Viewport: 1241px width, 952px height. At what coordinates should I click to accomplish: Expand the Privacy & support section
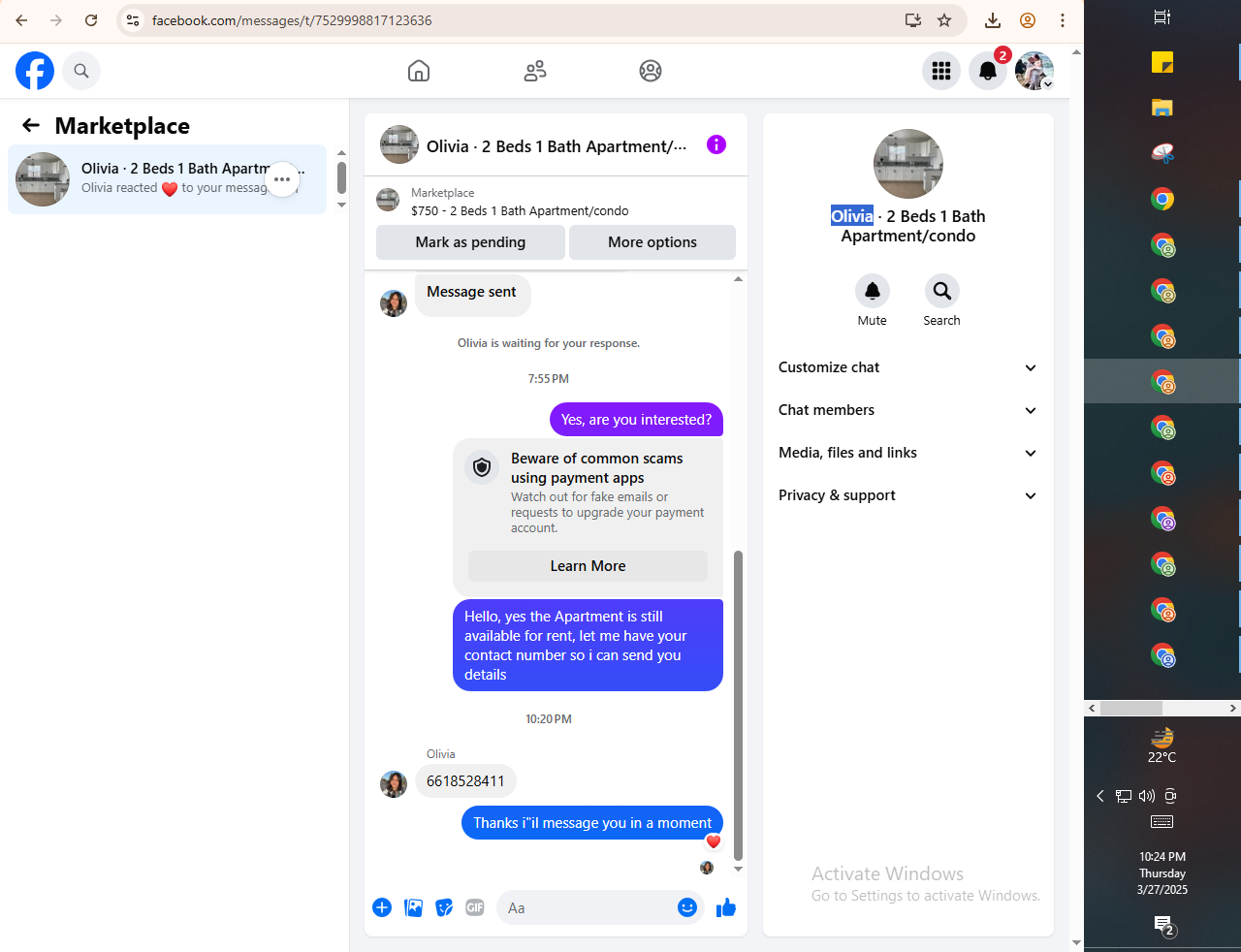(x=908, y=495)
